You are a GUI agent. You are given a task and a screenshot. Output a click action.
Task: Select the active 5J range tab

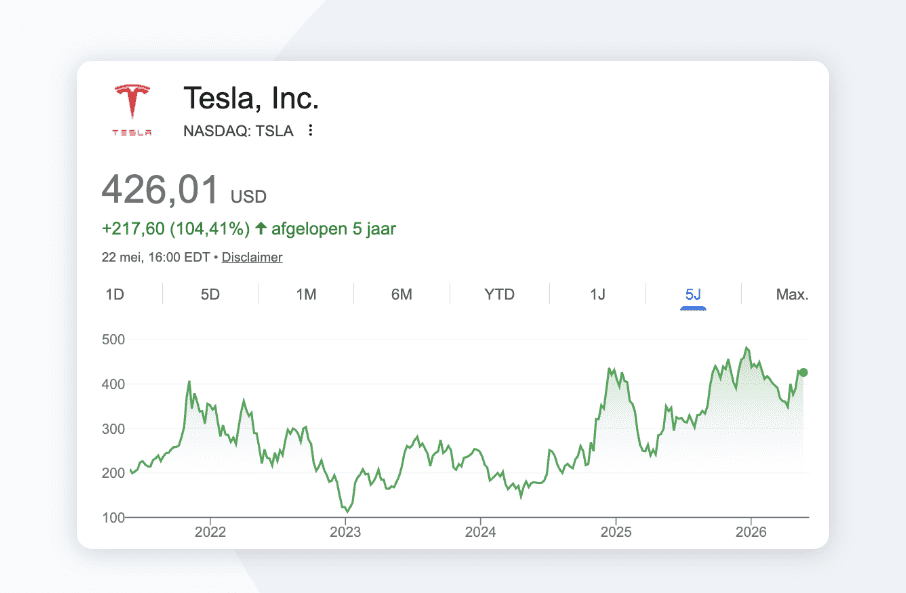(x=693, y=295)
